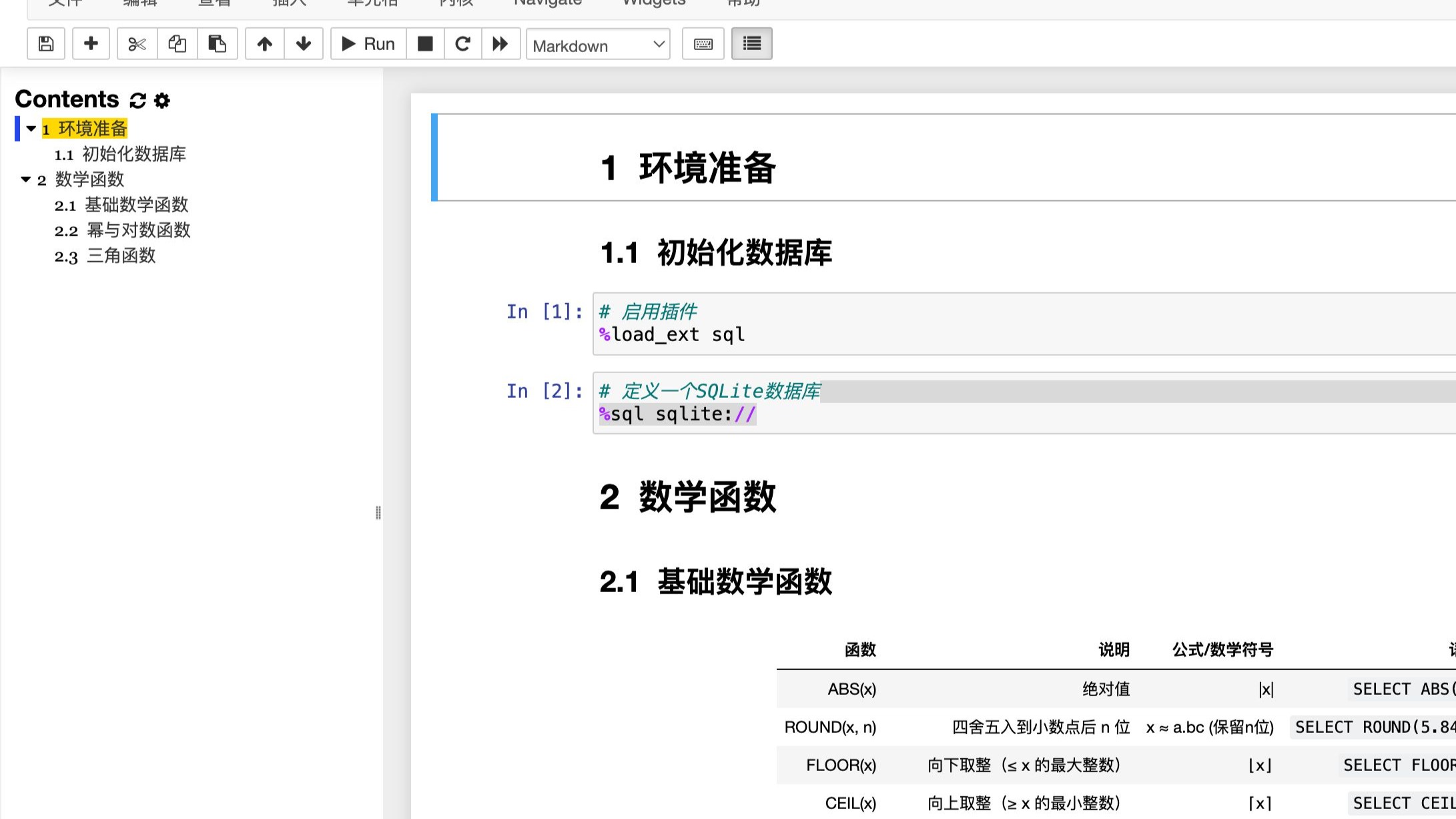This screenshot has width=1456, height=819.
Task: Collapse section 2 数学函数 in Contents
Action: click(x=25, y=179)
